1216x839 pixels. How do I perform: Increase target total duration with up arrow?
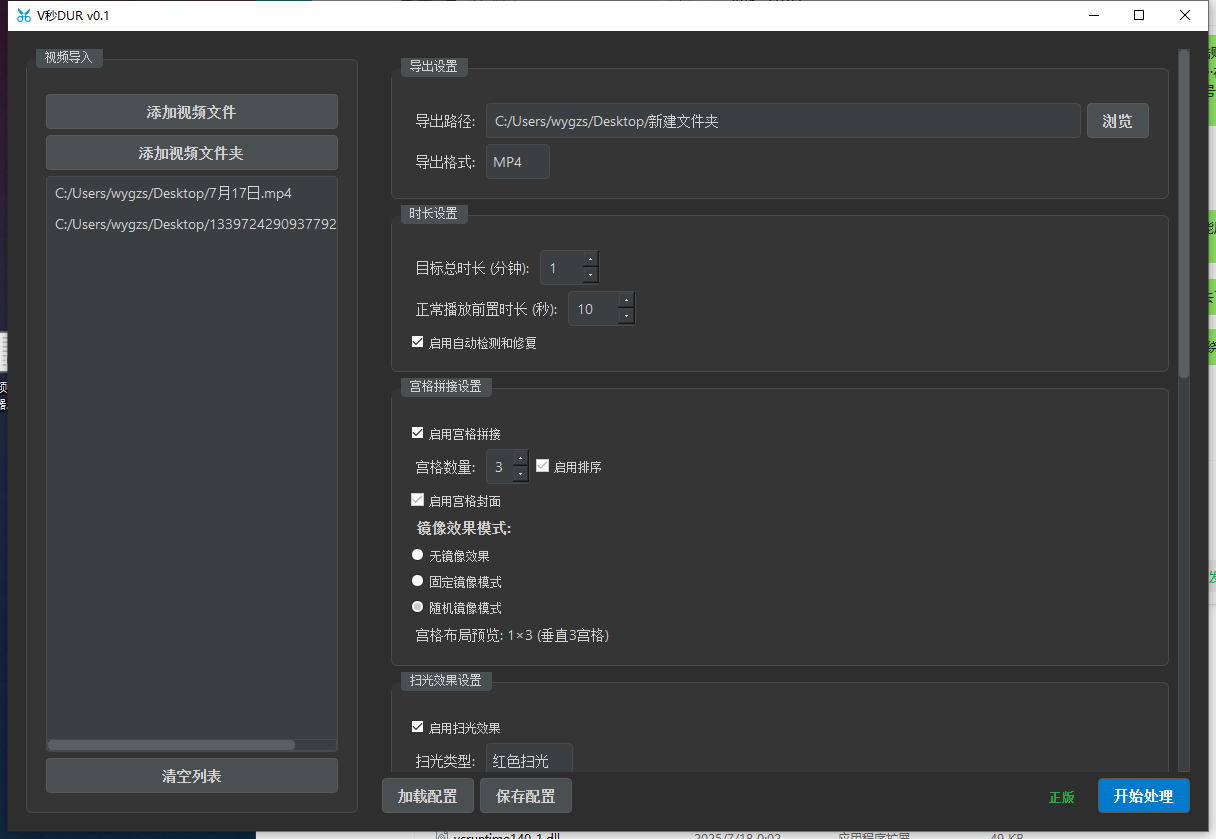(x=590, y=259)
